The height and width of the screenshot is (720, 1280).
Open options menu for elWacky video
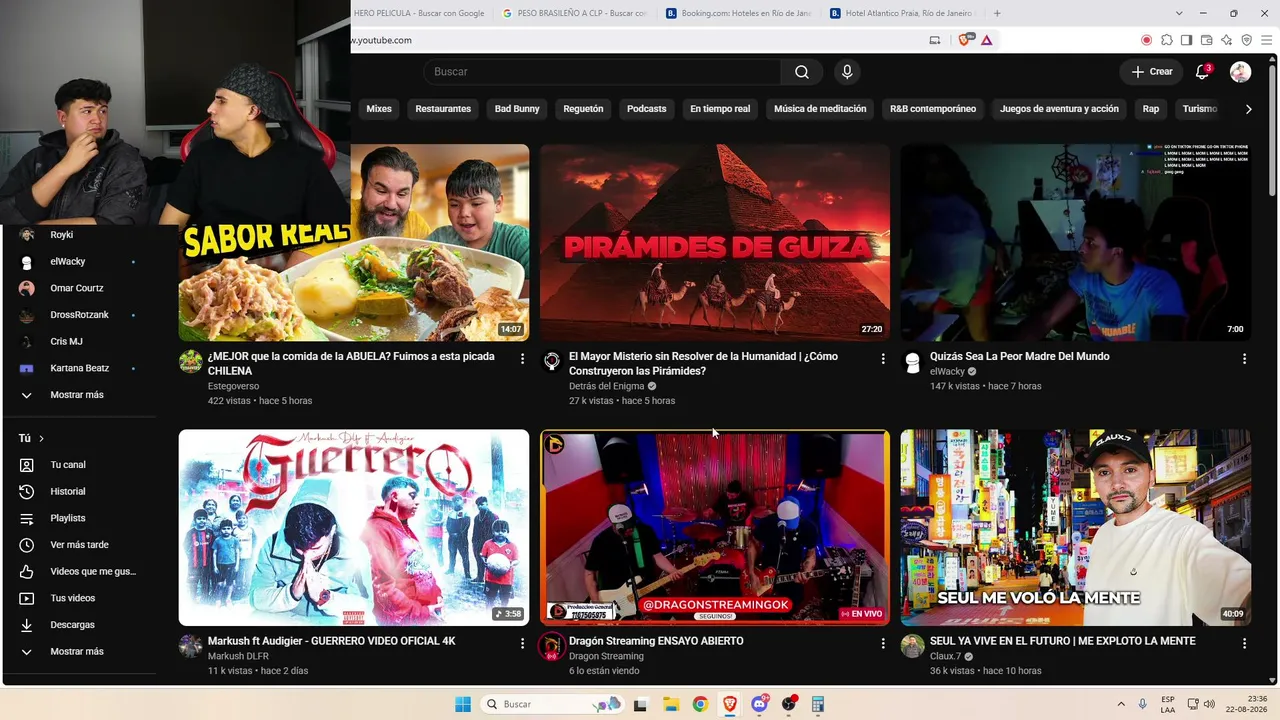click(1244, 358)
